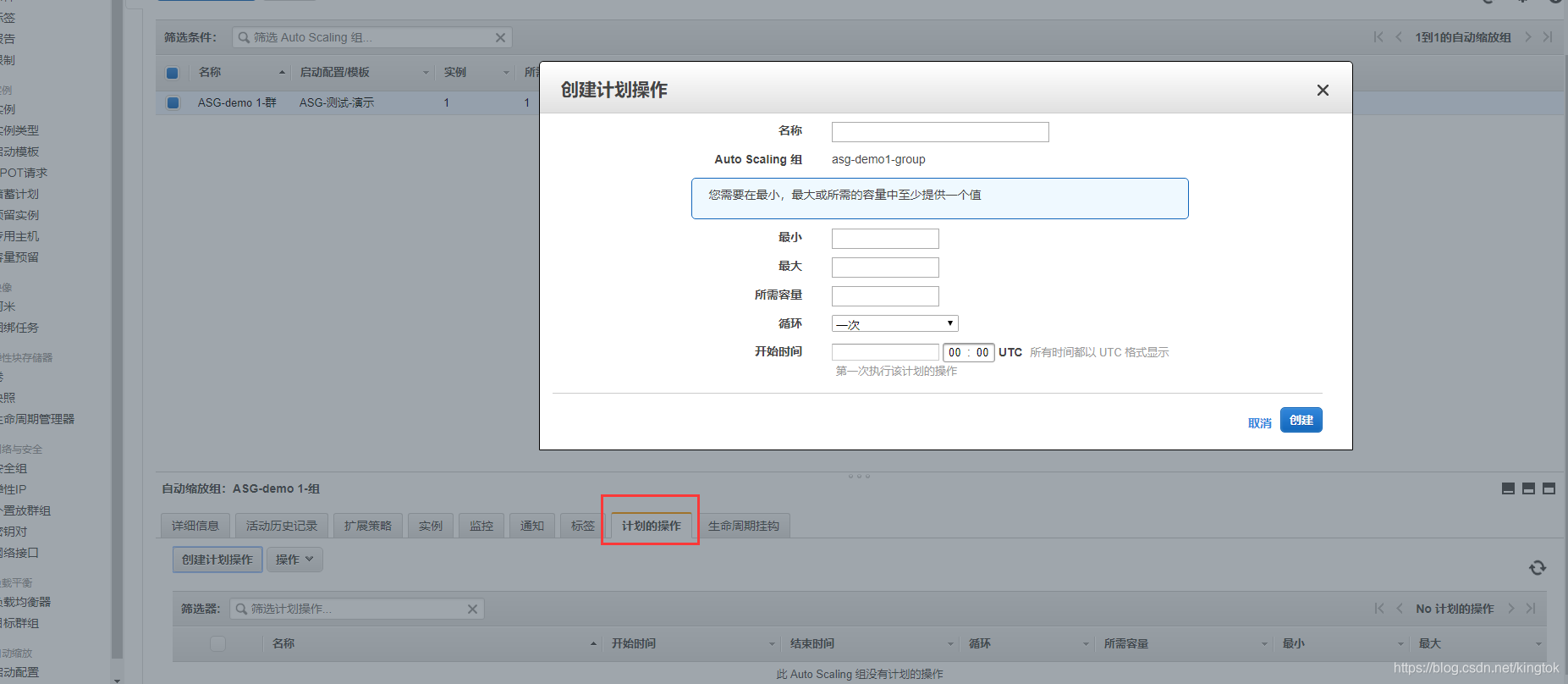Screen dimensions: 1568x684
Task: Switch to 监控 tab
Action: click(481, 526)
